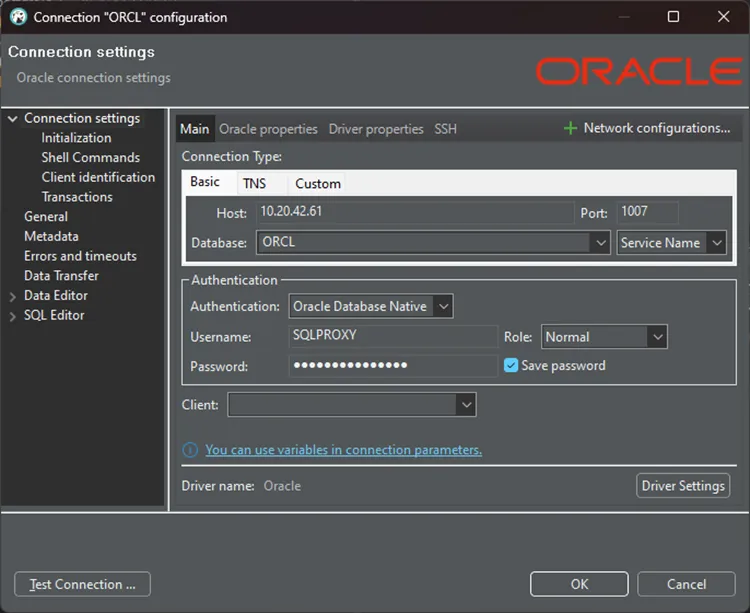
Task: Click the Database ORCL text field
Action: (424, 242)
